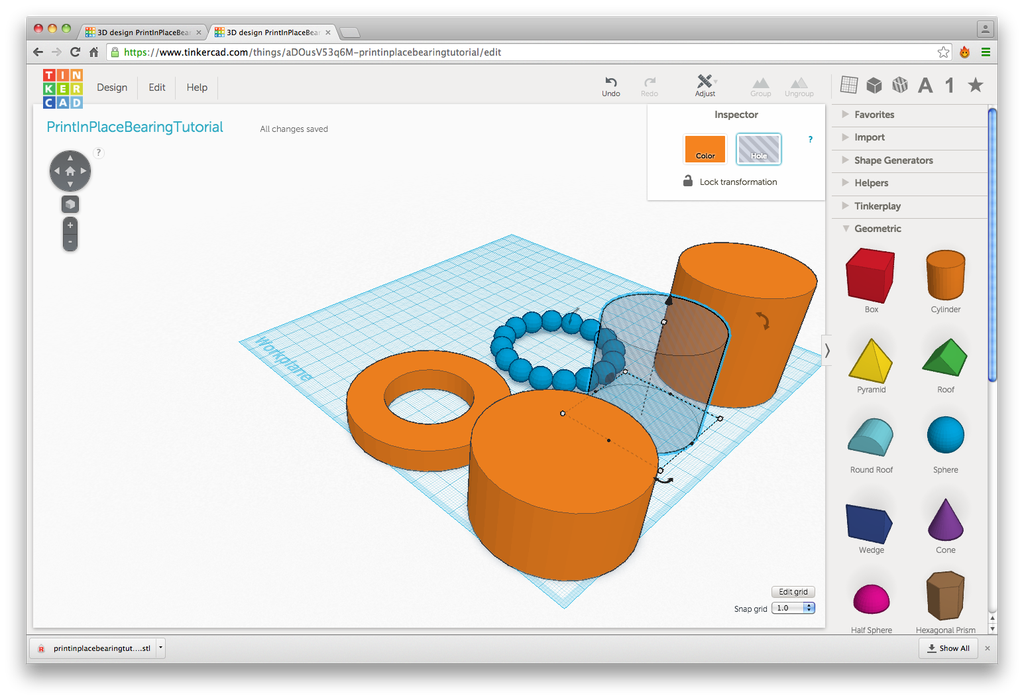Select the wireframe cube icon in toolbar

pos(900,85)
